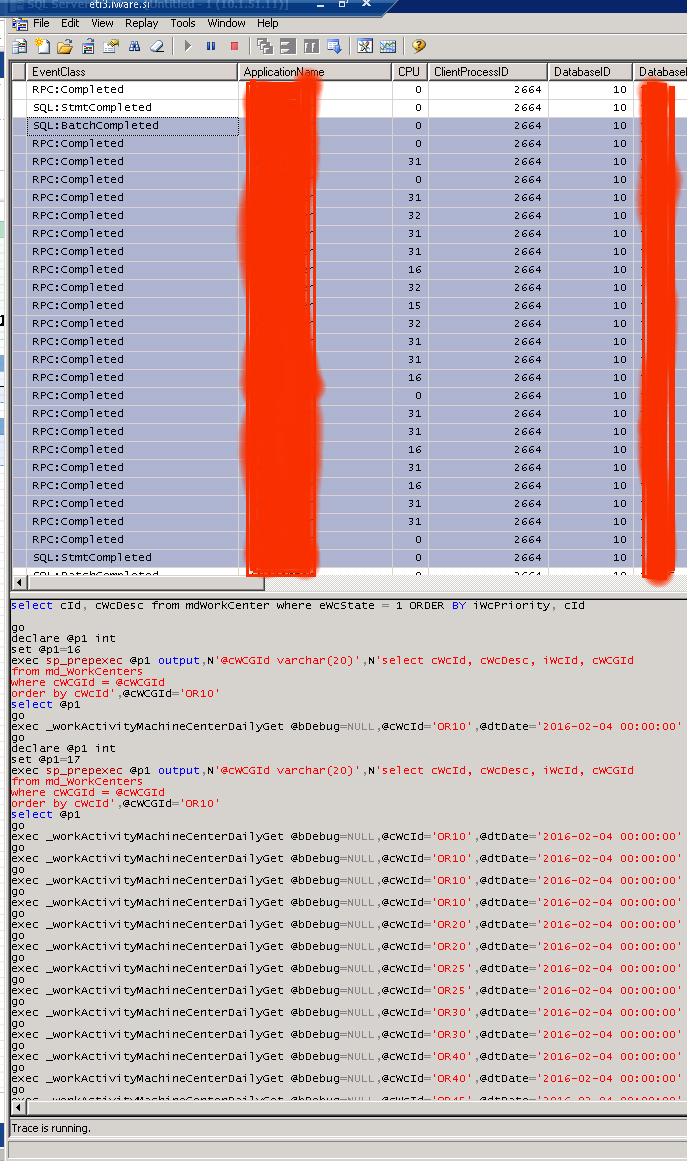The image size is (687, 1161).
Task: Close the Profiler window
Action: 366,4
